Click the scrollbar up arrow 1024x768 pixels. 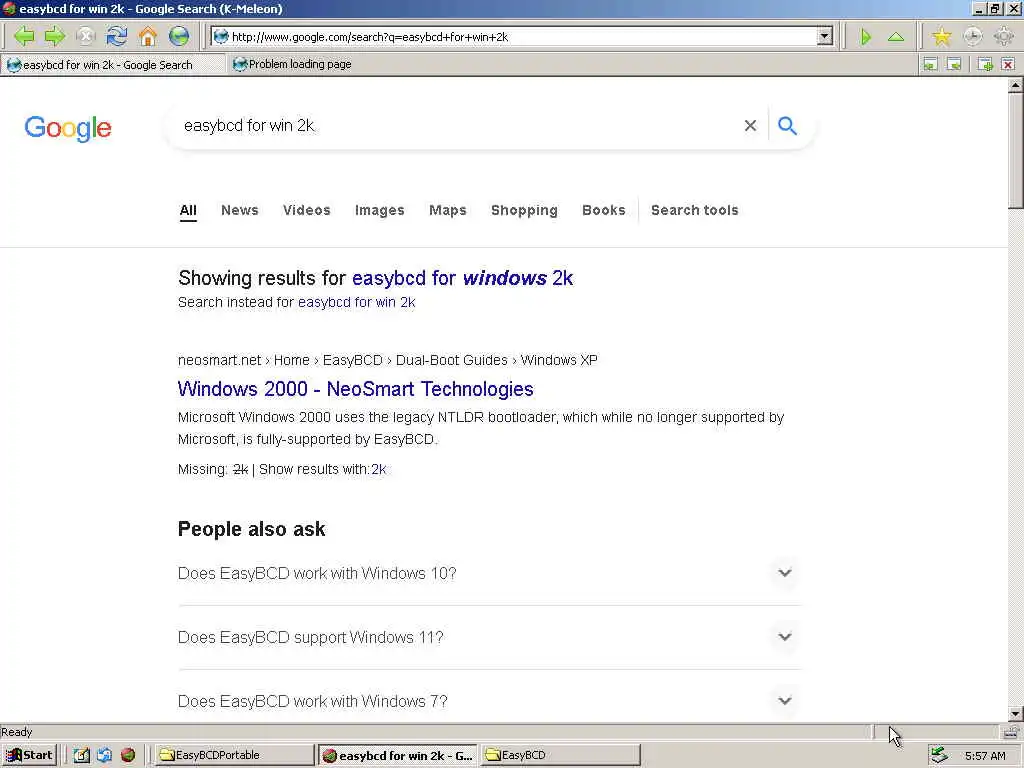[1016, 85]
